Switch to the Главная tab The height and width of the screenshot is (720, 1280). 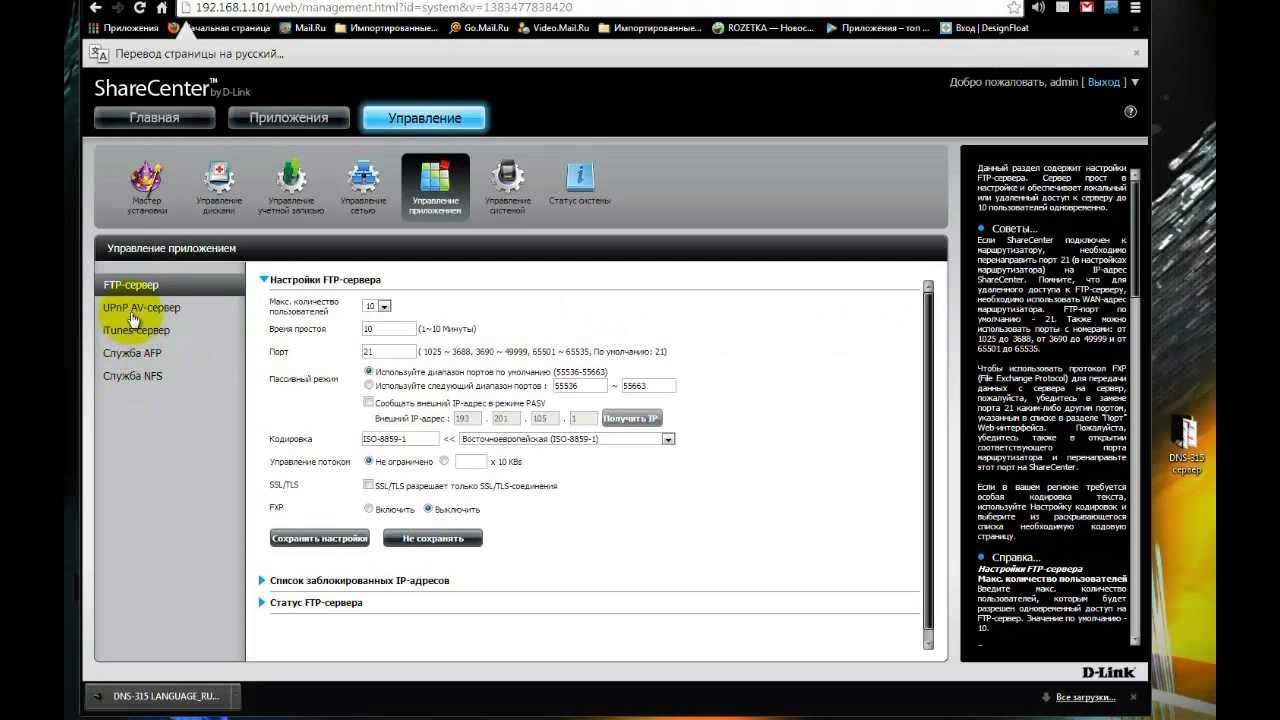[x=154, y=118]
